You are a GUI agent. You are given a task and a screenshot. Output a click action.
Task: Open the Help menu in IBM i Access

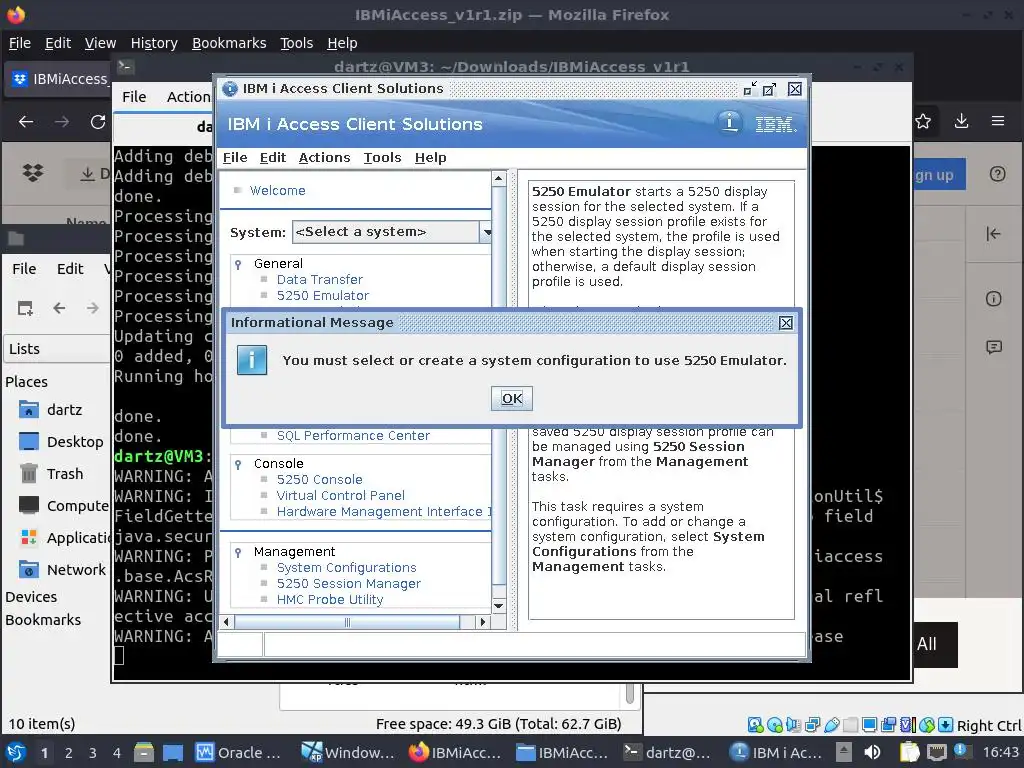click(x=430, y=157)
